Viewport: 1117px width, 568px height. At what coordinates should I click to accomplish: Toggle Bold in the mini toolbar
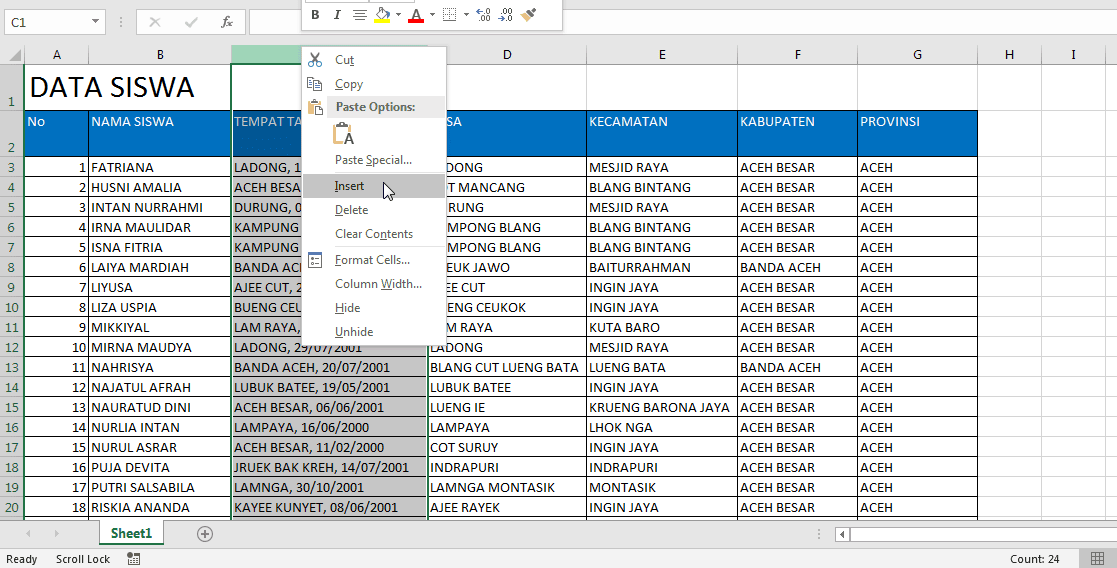[316, 15]
